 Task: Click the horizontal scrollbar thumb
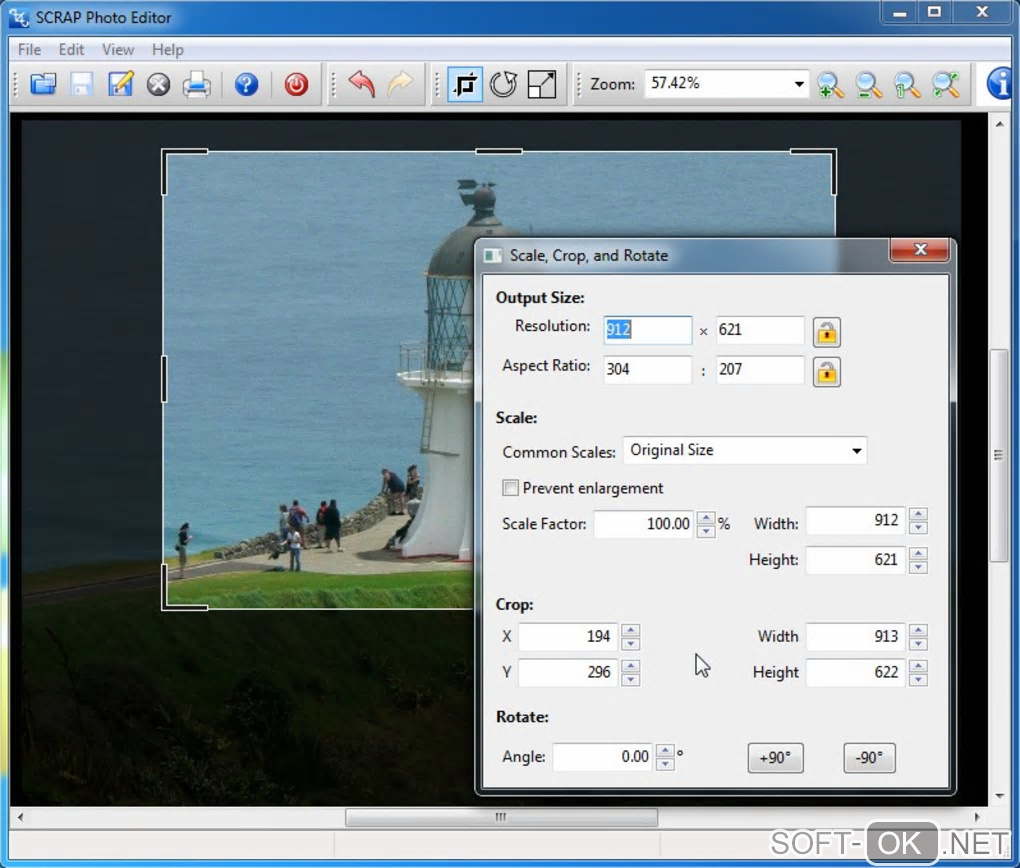point(501,817)
